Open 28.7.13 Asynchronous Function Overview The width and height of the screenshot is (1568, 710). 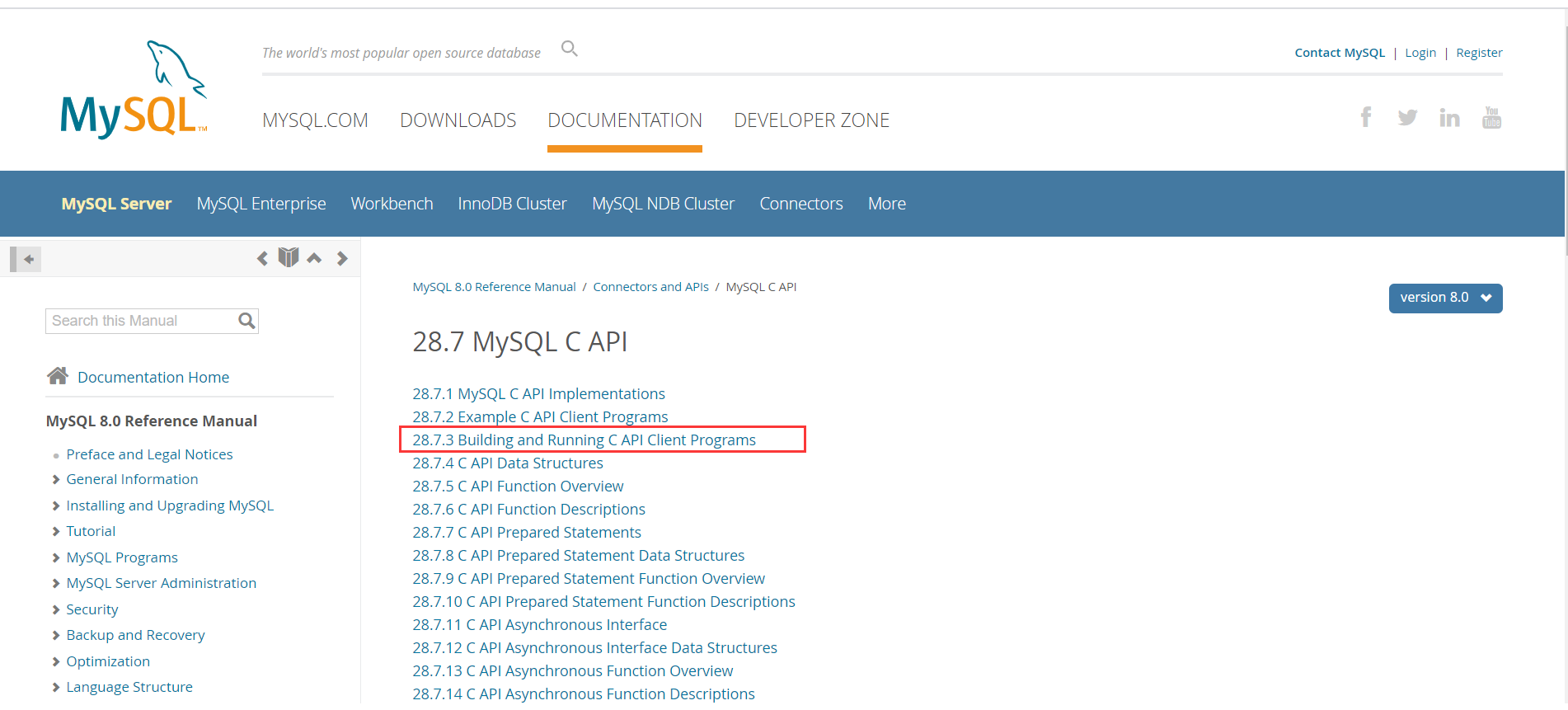pos(572,671)
